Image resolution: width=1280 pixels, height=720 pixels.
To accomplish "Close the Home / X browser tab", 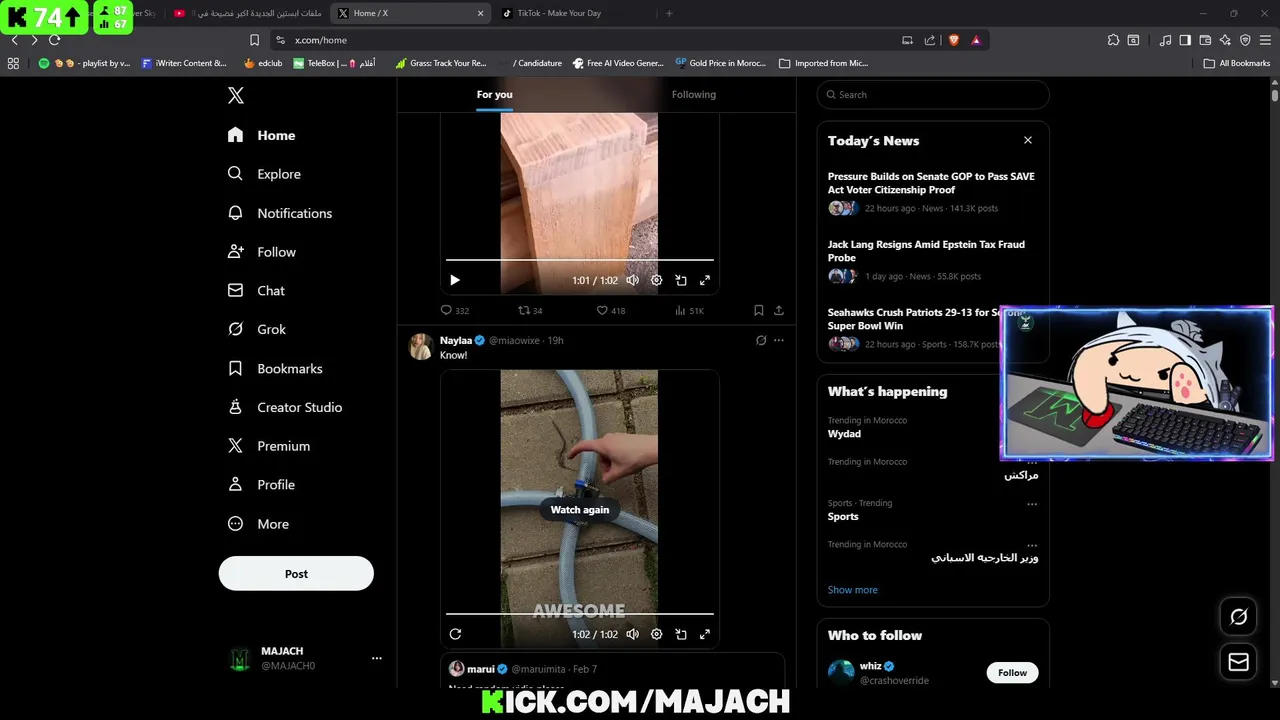I will tap(480, 13).
